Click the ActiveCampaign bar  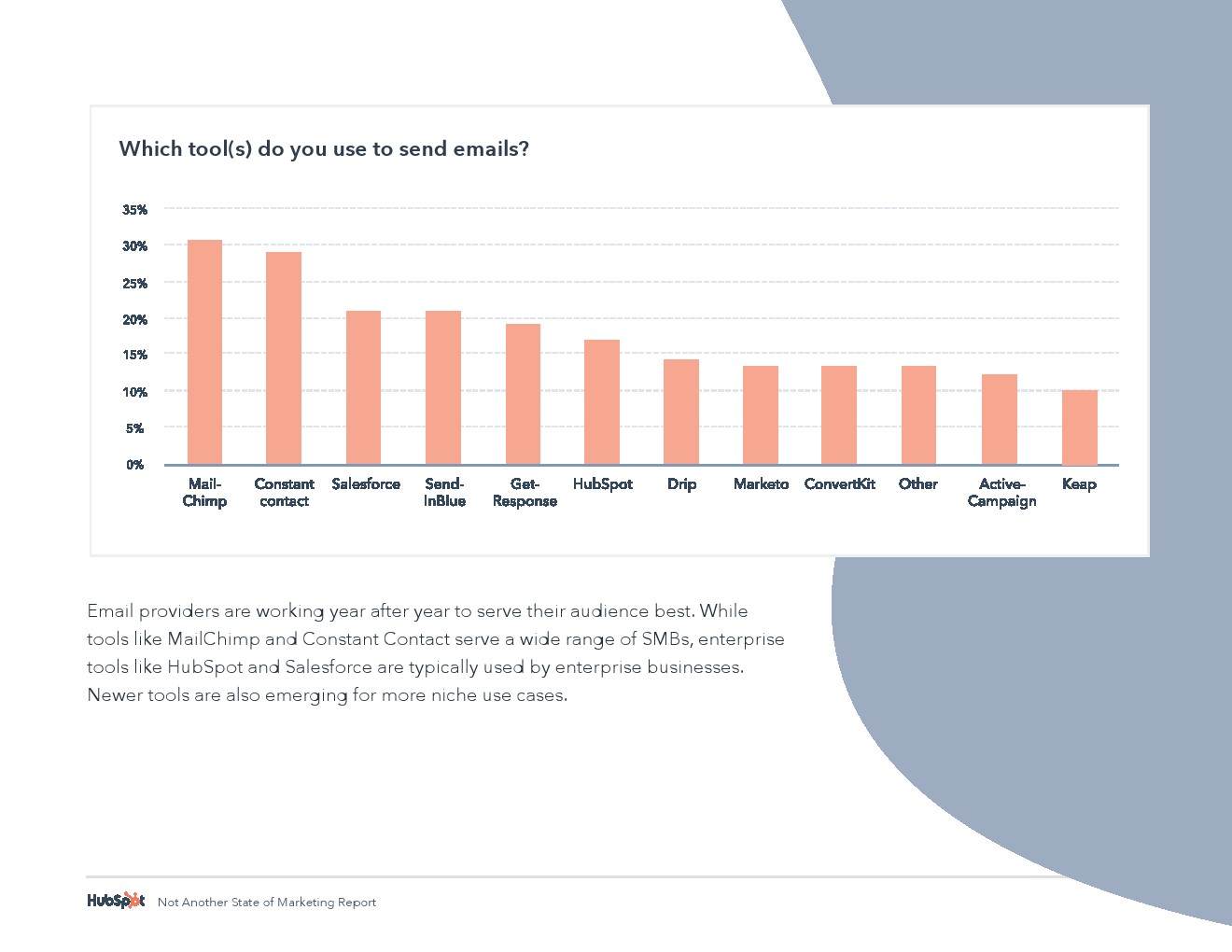pyautogui.click(x=999, y=419)
